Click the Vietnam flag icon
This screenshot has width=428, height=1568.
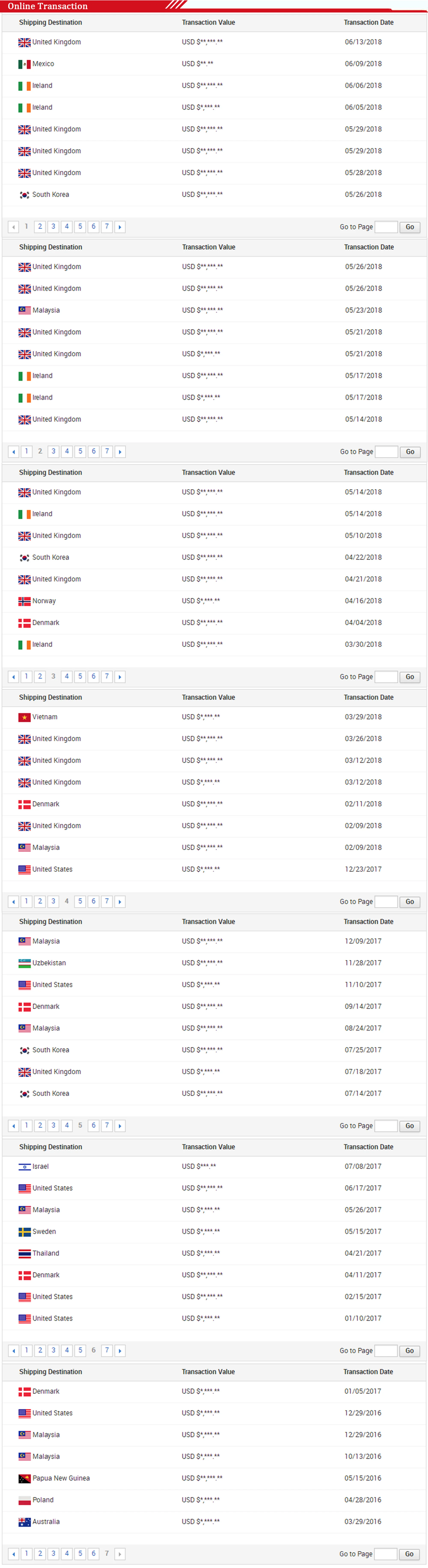24,717
